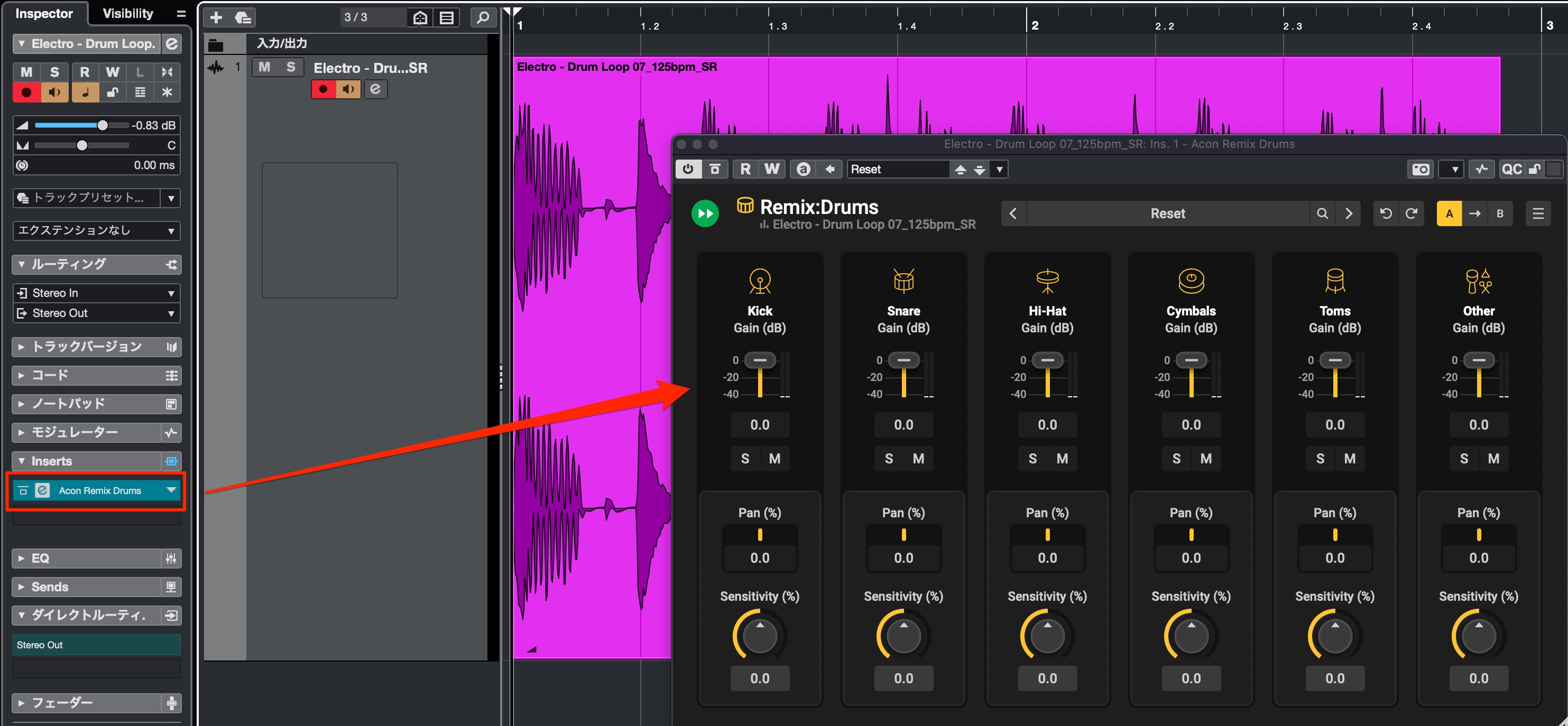Click timeline ruler marker at bar 2
Image resolution: width=1568 pixels, height=726 pixels.
tap(1034, 25)
